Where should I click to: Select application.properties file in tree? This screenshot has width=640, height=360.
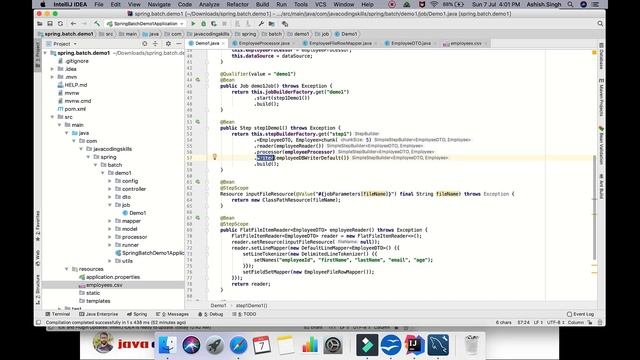pyautogui.click(x=113, y=277)
